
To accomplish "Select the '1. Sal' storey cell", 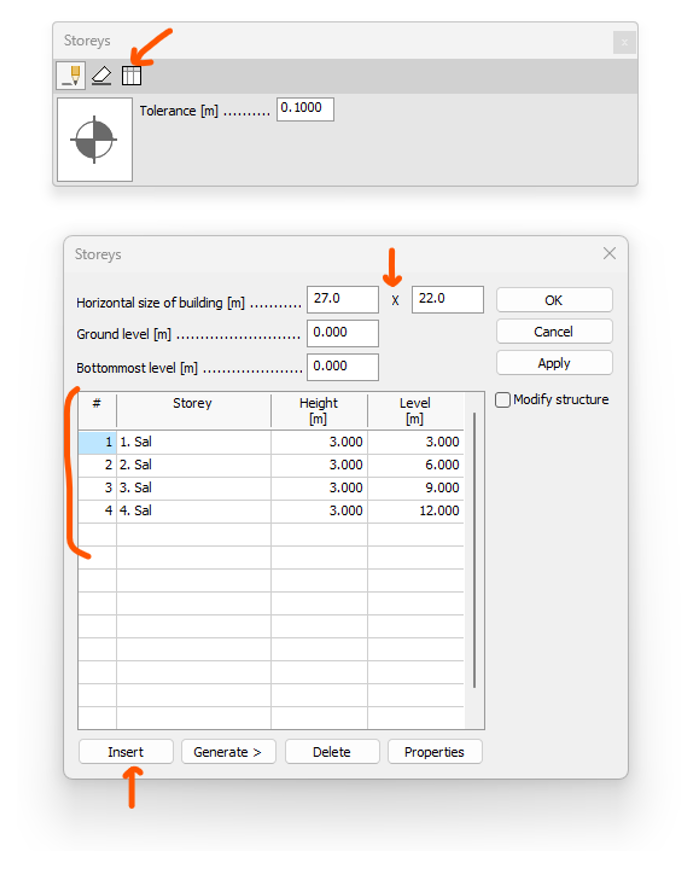I will [x=194, y=442].
